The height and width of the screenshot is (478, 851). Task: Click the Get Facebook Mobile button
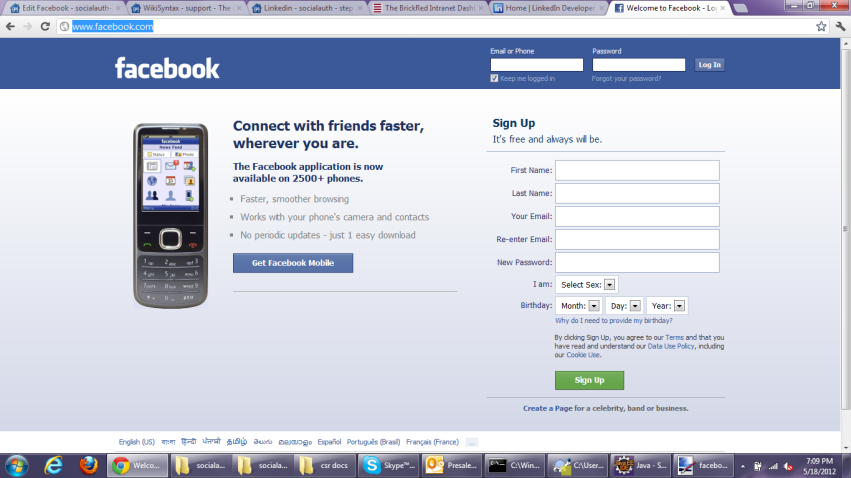[293, 263]
